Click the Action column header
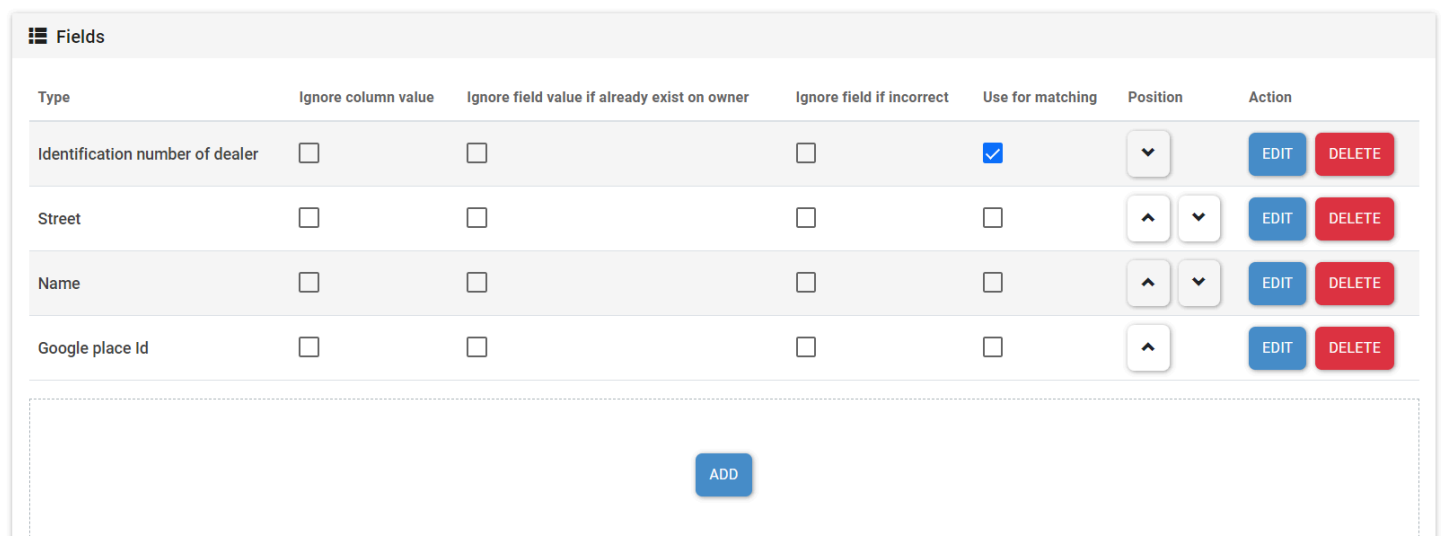 [1270, 97]
